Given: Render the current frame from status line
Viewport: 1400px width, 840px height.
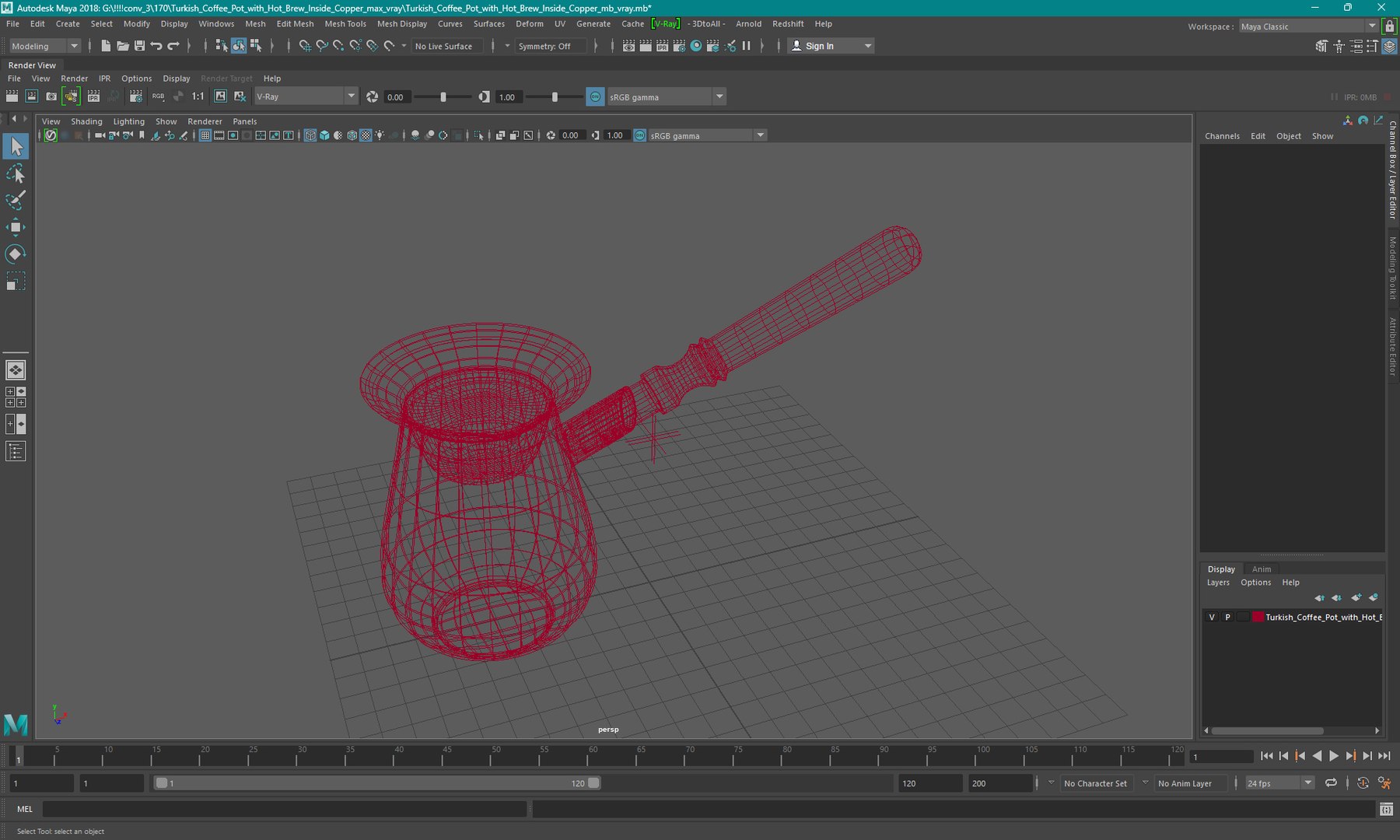Looking at the screenshot, I should [x=646, y=46].
